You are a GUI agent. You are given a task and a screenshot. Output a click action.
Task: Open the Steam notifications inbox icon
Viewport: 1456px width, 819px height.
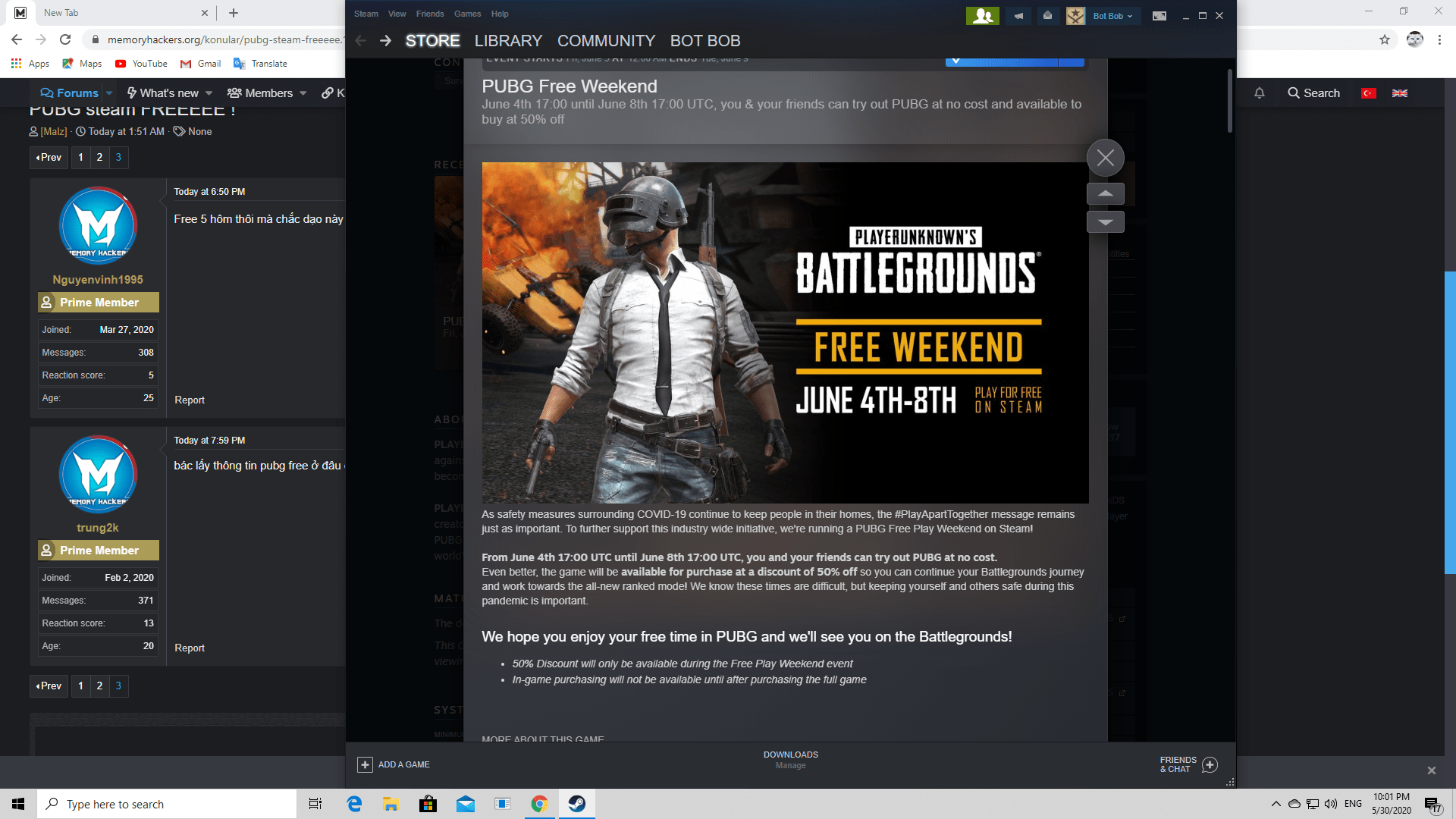click(1047, 16)
